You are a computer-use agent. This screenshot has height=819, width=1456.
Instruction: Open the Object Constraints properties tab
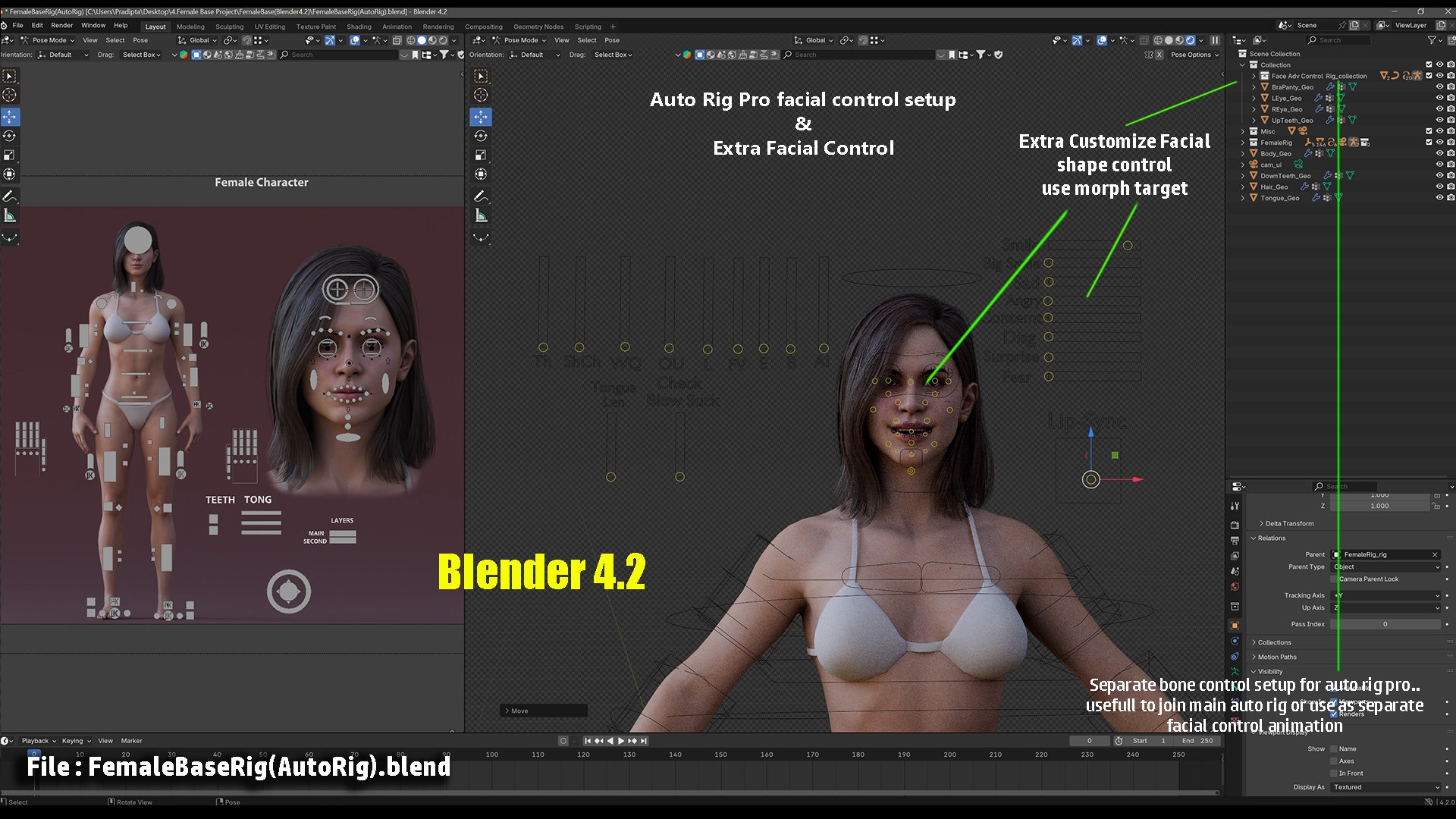[1235, 657]
